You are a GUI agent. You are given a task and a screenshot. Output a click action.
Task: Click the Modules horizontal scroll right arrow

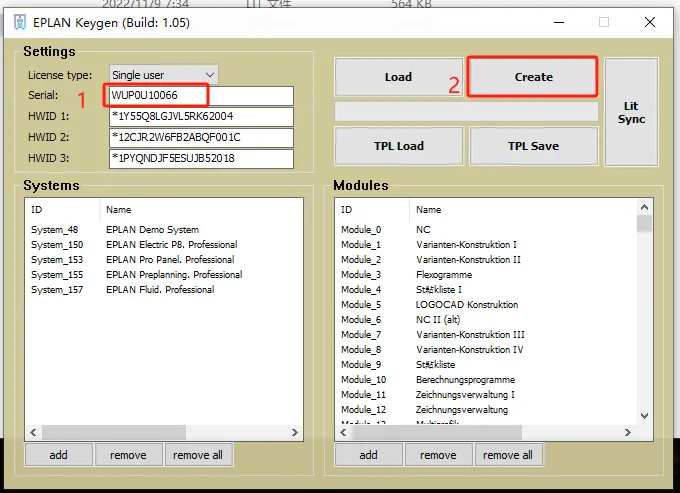(x=628, y=432)
